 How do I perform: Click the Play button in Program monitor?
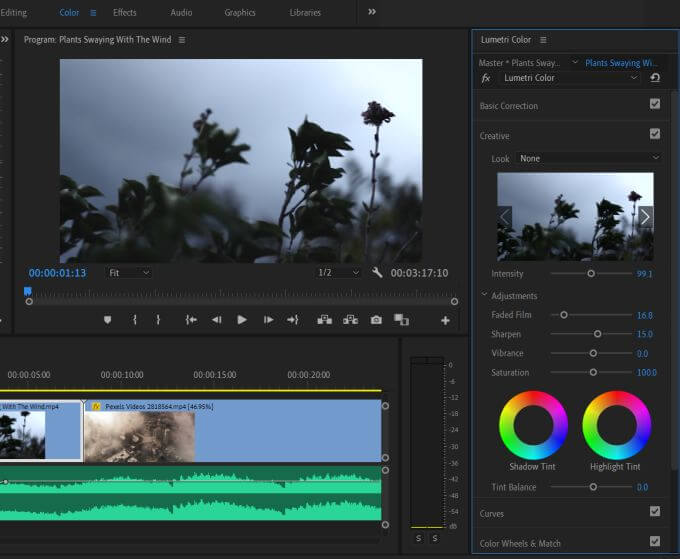241,320
